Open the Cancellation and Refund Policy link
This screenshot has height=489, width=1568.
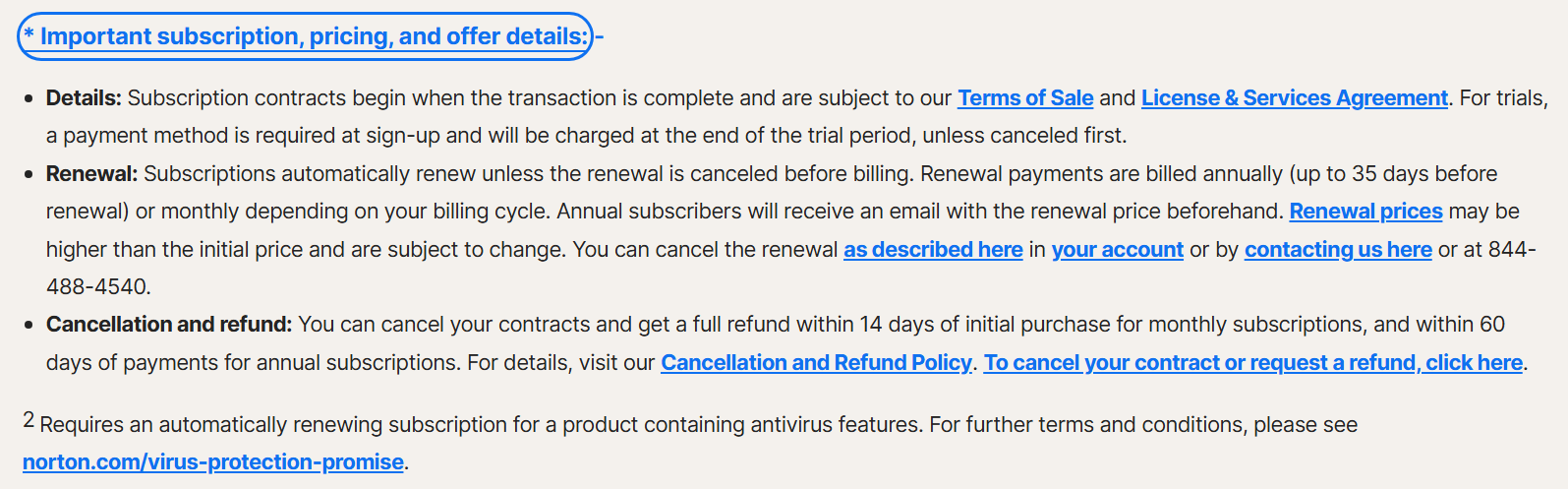pos(816,363)
